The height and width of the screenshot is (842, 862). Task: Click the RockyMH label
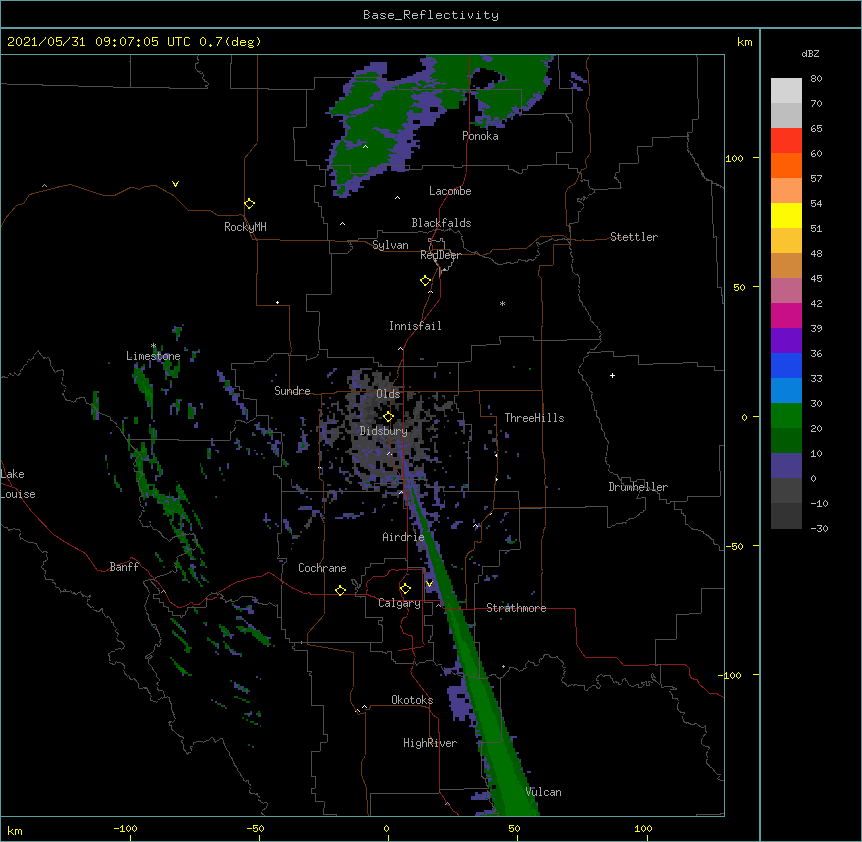[245, 227]
